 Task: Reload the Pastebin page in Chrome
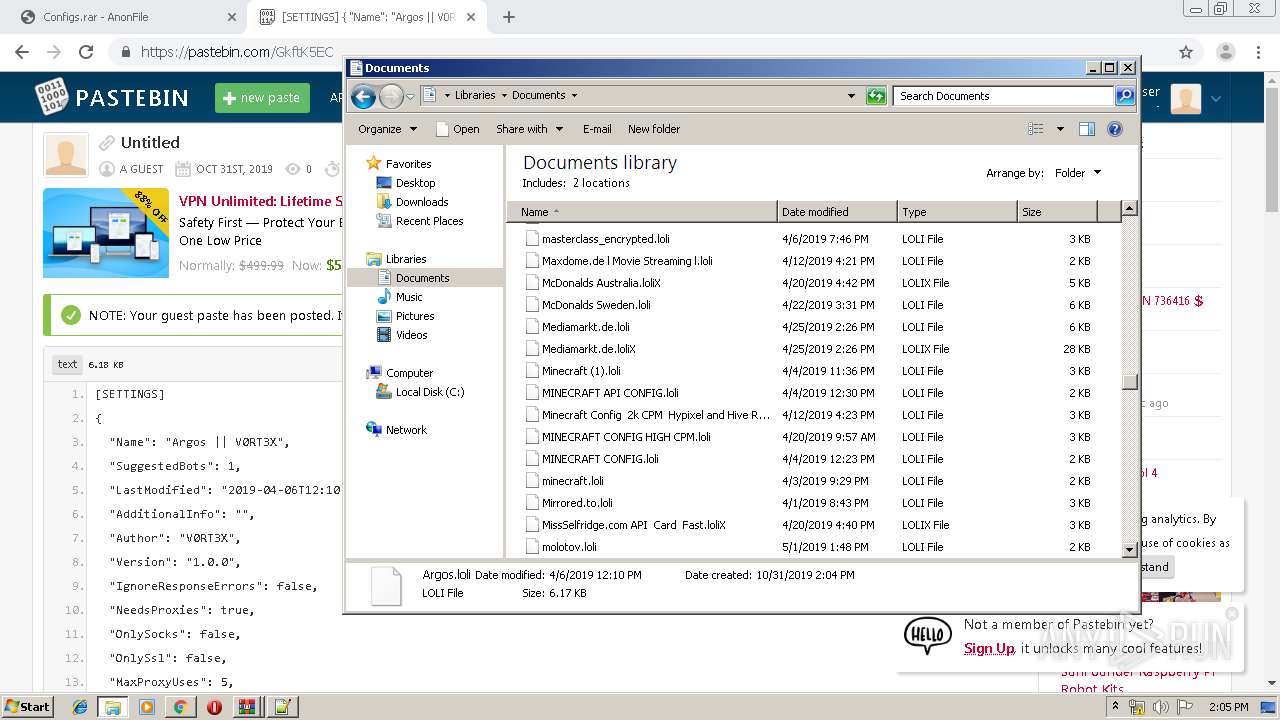coord(86,52)
